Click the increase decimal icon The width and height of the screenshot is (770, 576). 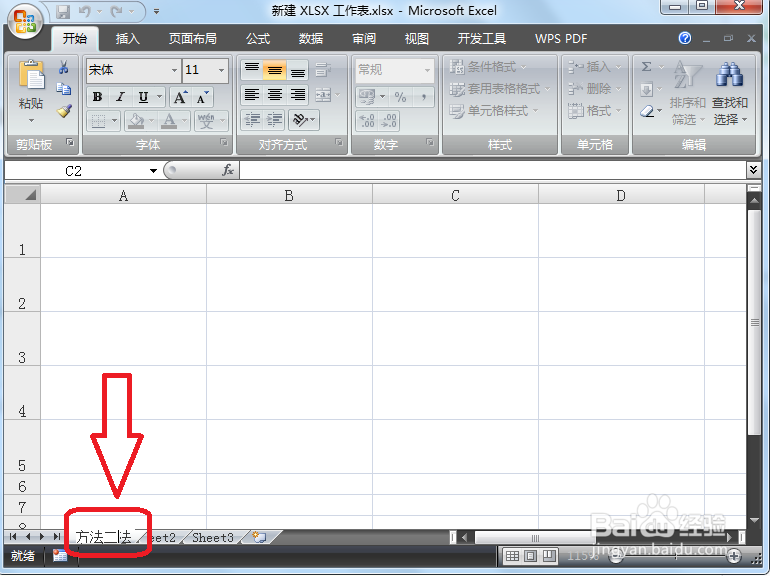click(x=367, y=120)
